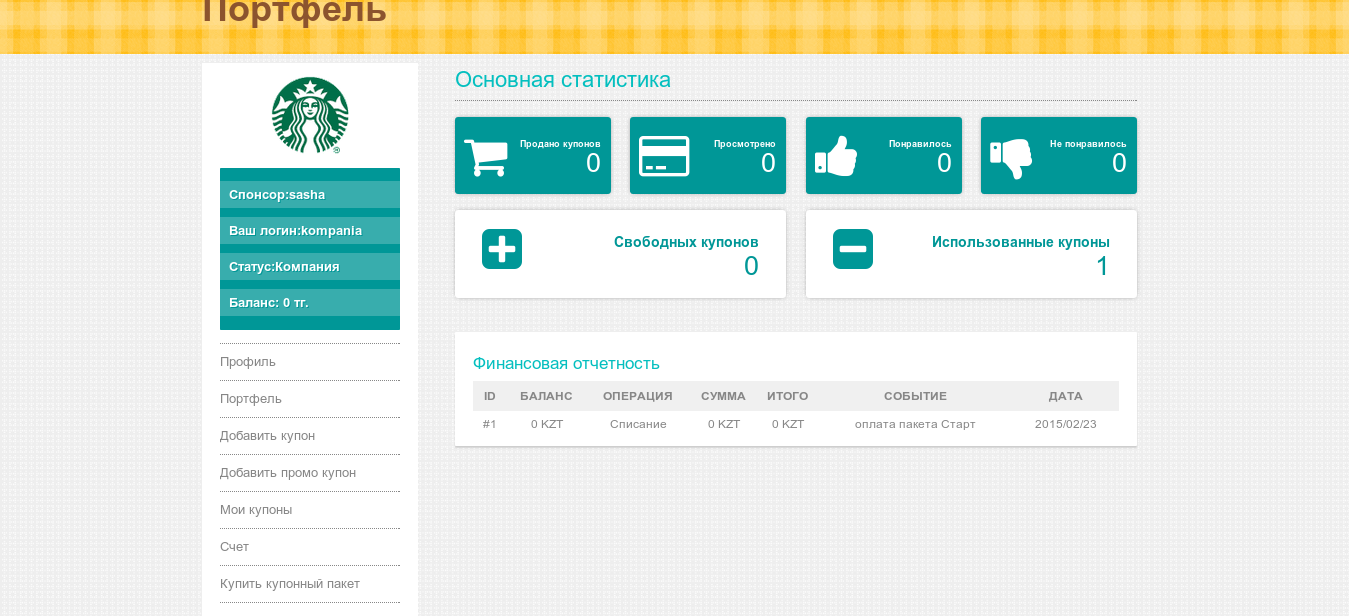Go to Мои купоны

256,510
